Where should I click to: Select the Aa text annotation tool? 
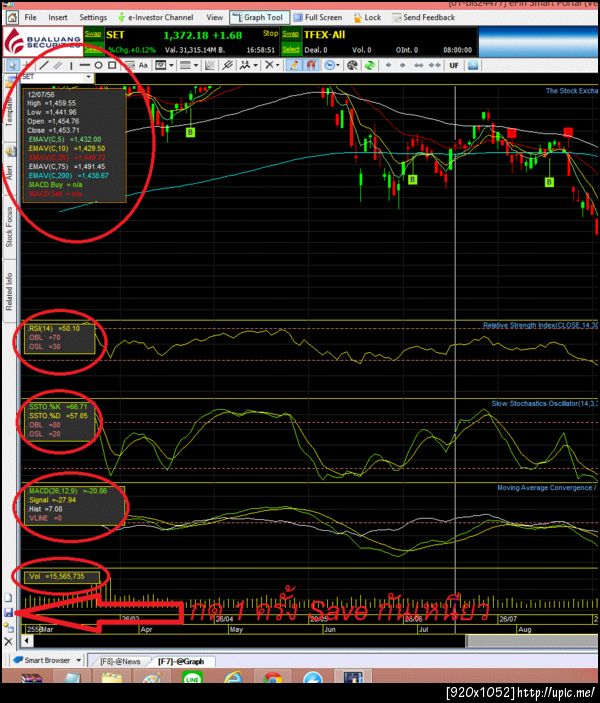pyautogui.click(x=143, y=65)
